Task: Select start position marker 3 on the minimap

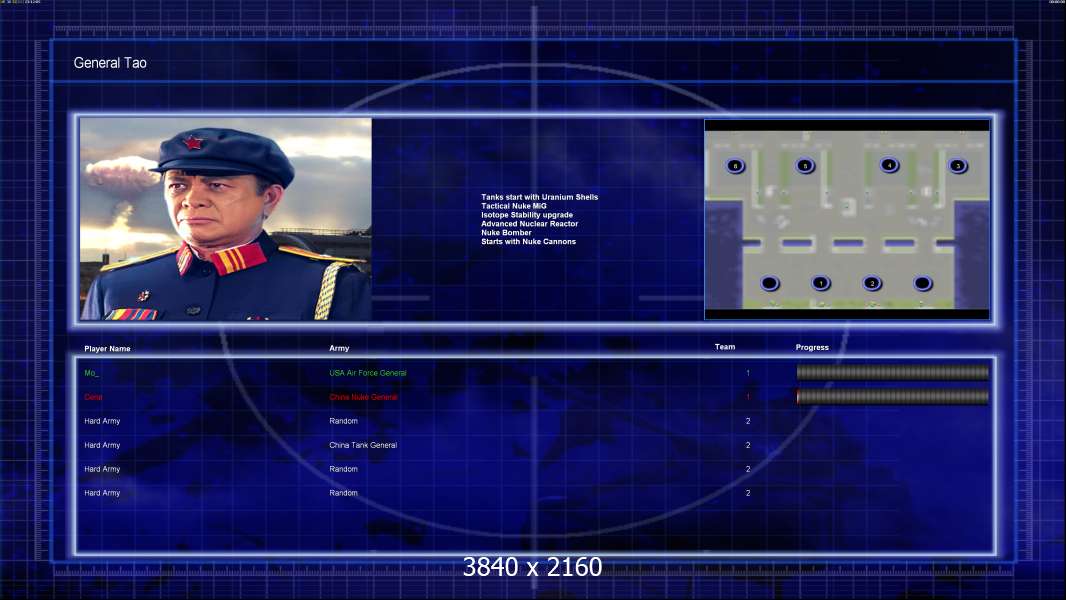Action: click(x=958, y=166)
